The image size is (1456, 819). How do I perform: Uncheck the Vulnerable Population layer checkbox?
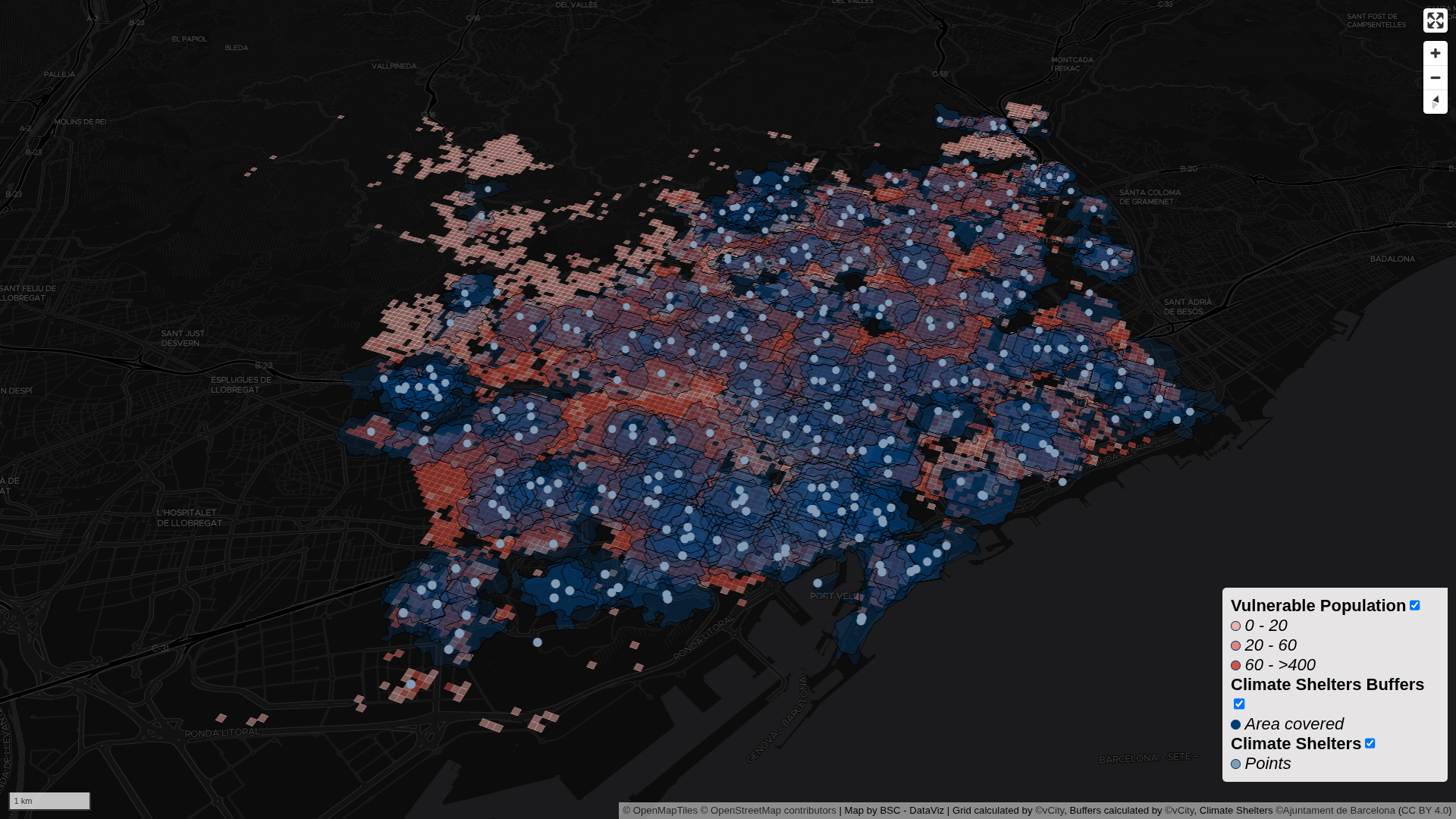coord(1414,605)
